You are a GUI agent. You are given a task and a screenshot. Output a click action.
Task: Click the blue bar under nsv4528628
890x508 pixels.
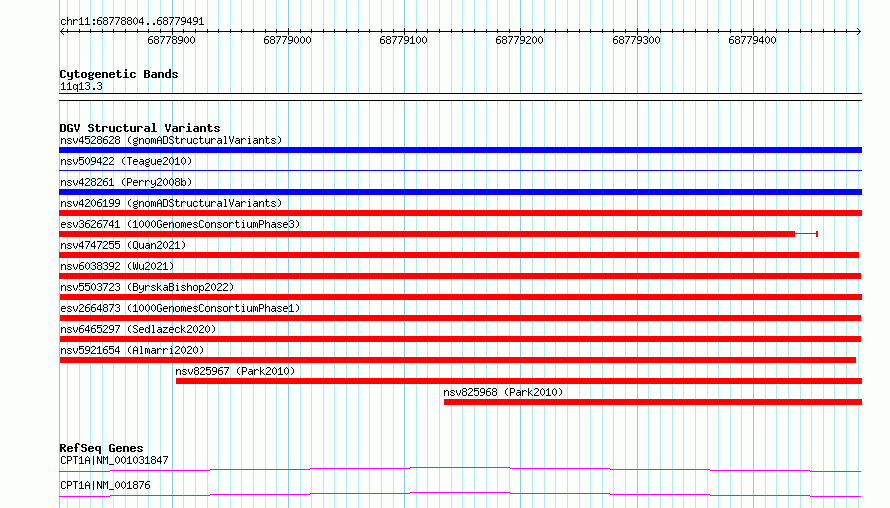click(x=460, y=150)
